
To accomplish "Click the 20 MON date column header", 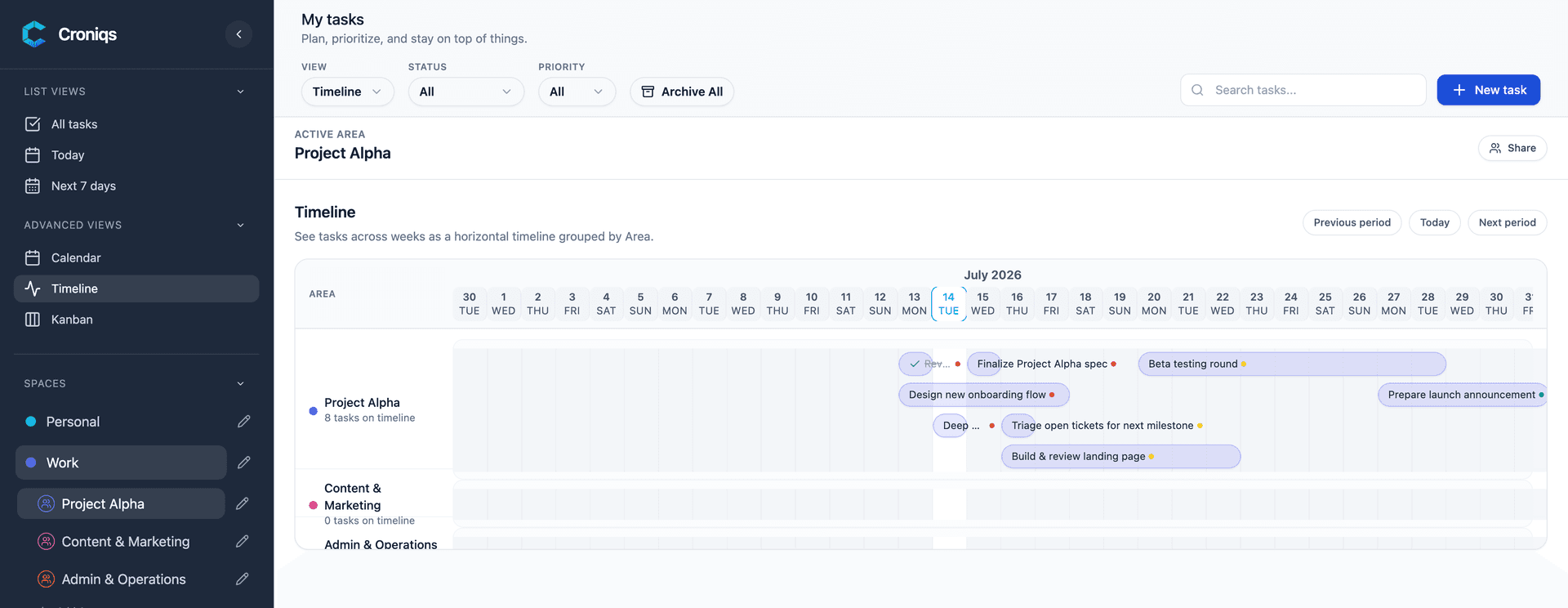I will 1154,304.
